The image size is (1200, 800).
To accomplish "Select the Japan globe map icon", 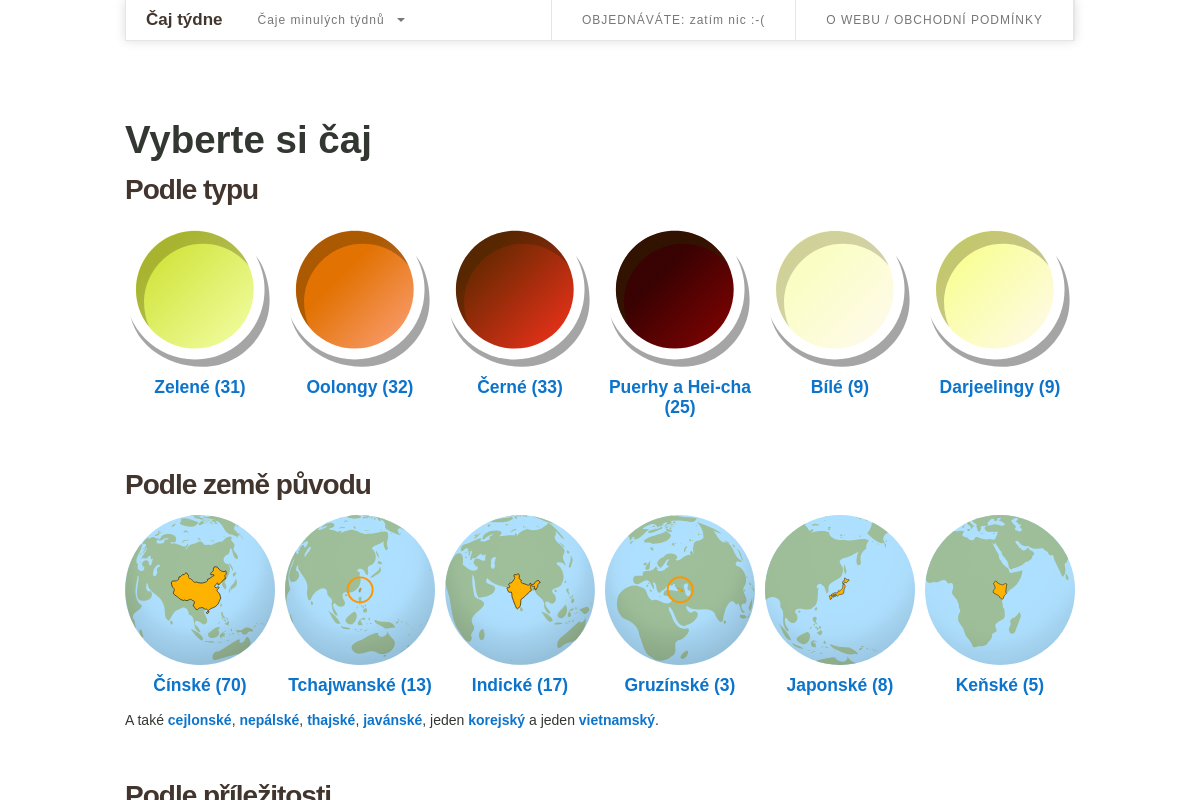I will click(x=840, y=590).
